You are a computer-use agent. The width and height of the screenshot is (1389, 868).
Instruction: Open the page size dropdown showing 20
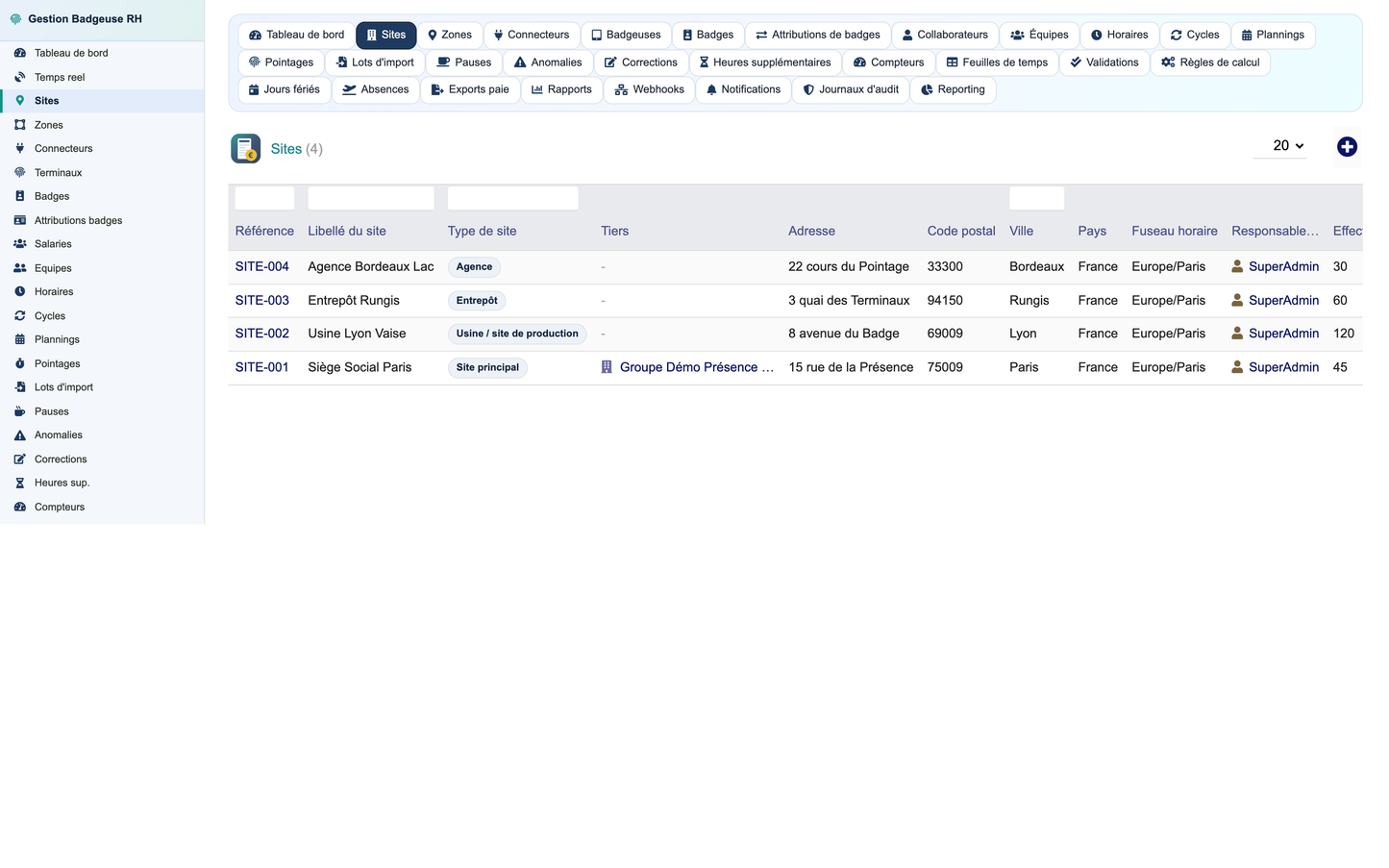1279,146
